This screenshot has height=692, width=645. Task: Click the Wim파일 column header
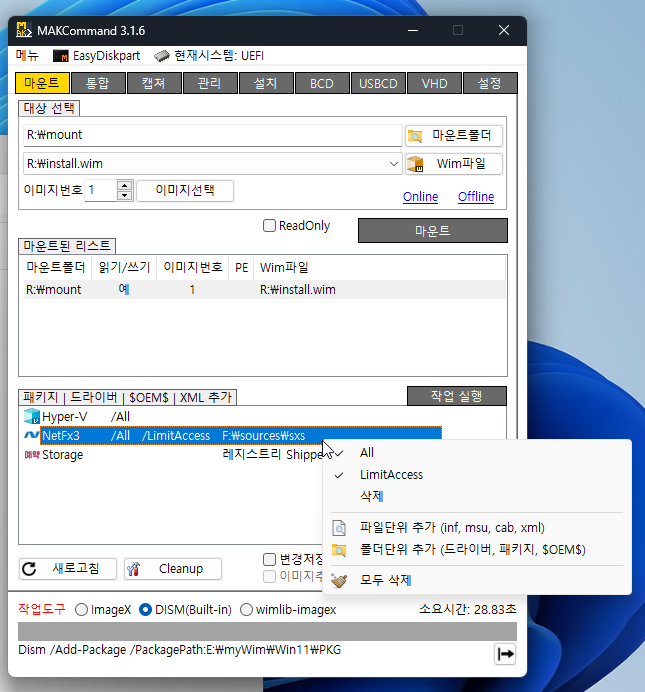[379, 267]
